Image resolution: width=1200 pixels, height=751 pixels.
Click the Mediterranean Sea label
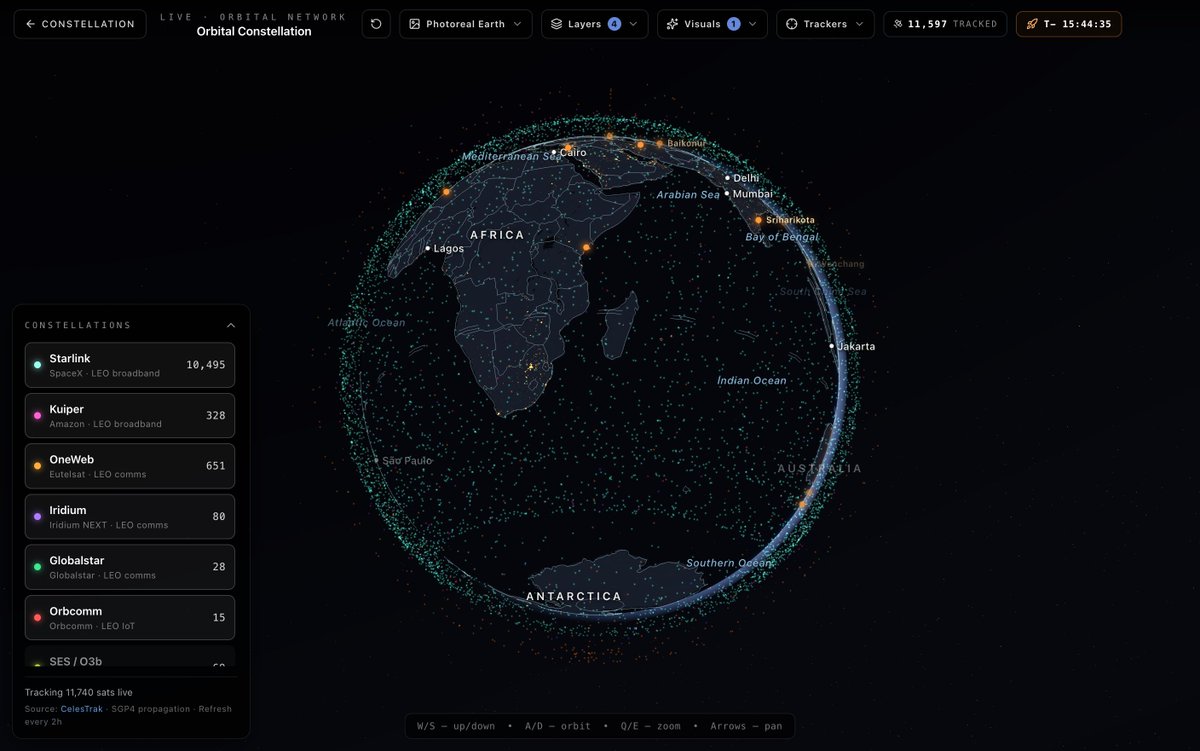point(511,157)
